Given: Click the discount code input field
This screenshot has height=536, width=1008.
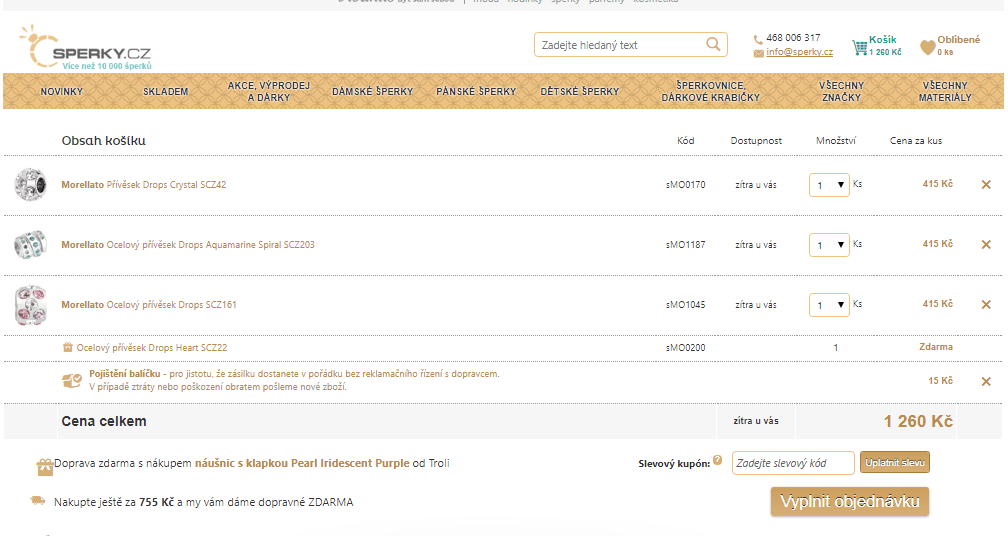Looking at the screenshot, I should click(792, 462).
